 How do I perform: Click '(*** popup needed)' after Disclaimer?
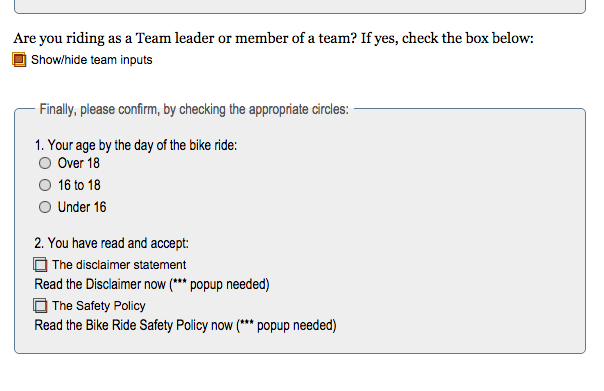[x=219, y=284]
